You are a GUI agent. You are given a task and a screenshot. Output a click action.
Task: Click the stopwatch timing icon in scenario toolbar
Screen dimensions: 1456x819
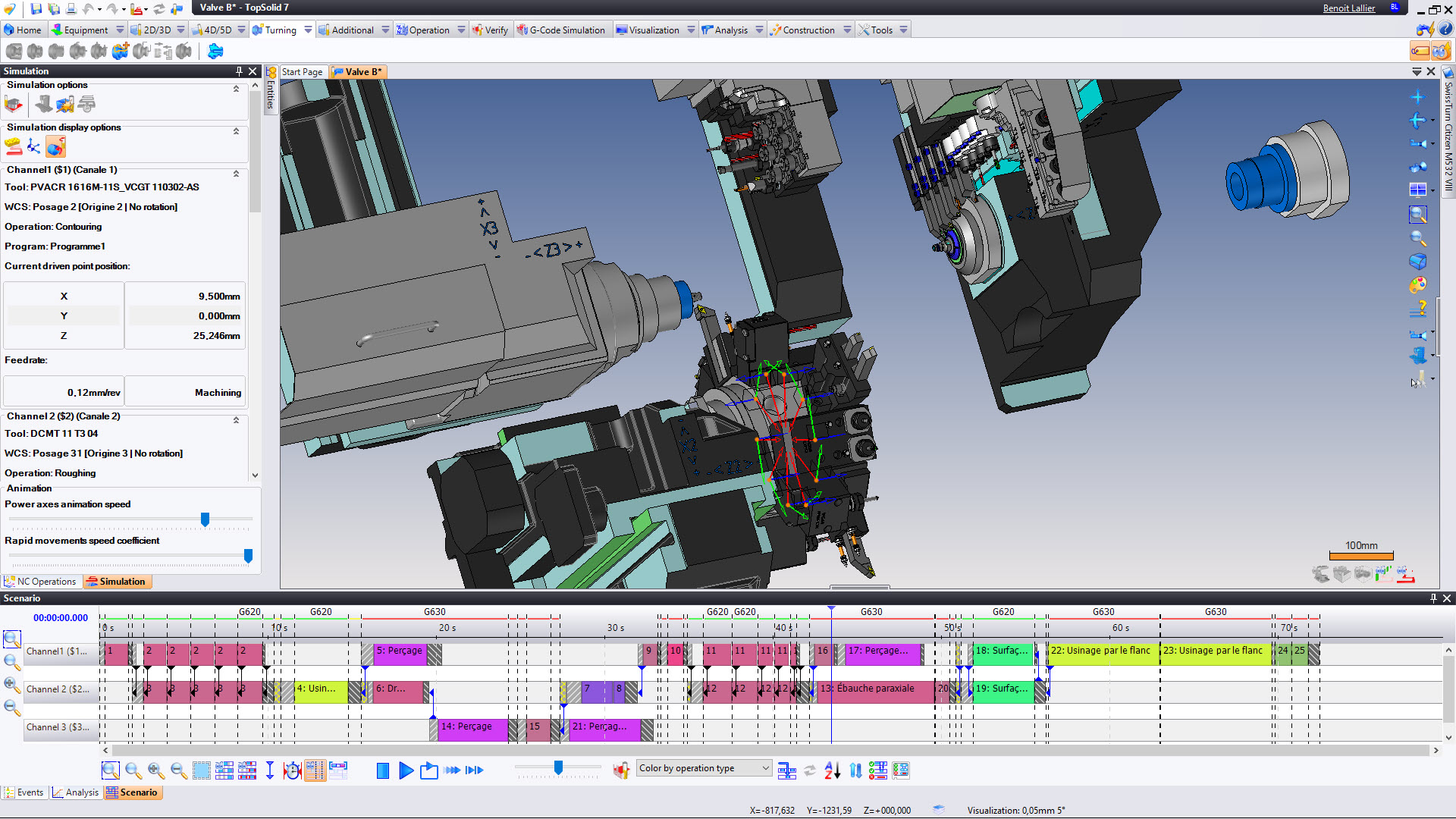click(x=292, y=770)
